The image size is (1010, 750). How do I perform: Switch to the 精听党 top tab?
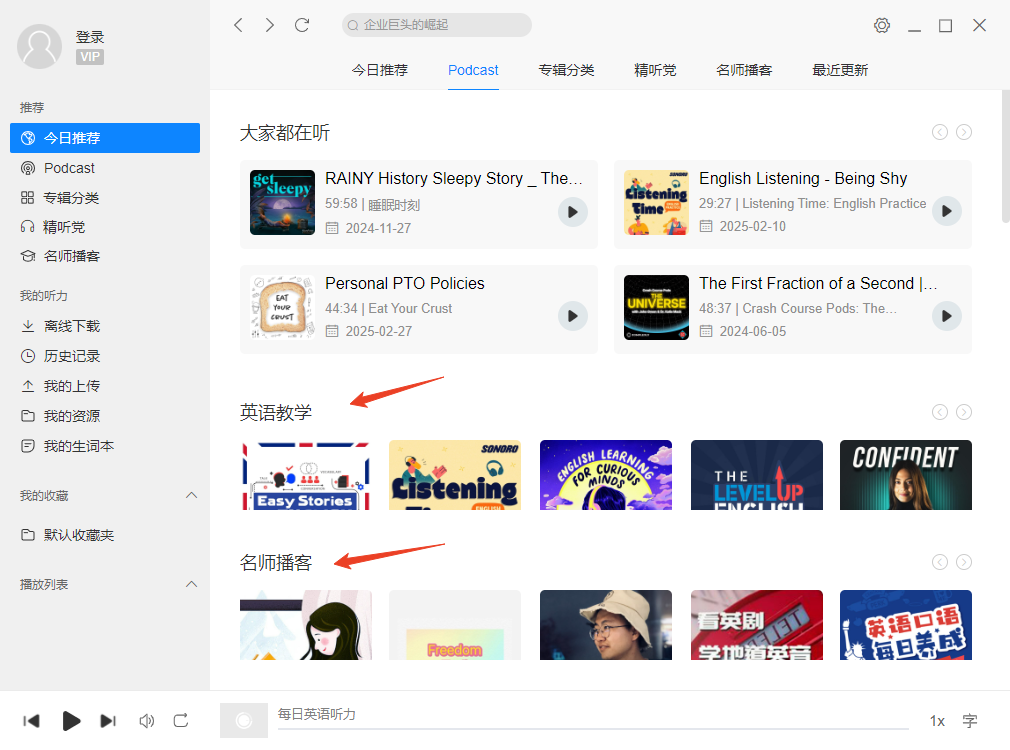point(655,70)
